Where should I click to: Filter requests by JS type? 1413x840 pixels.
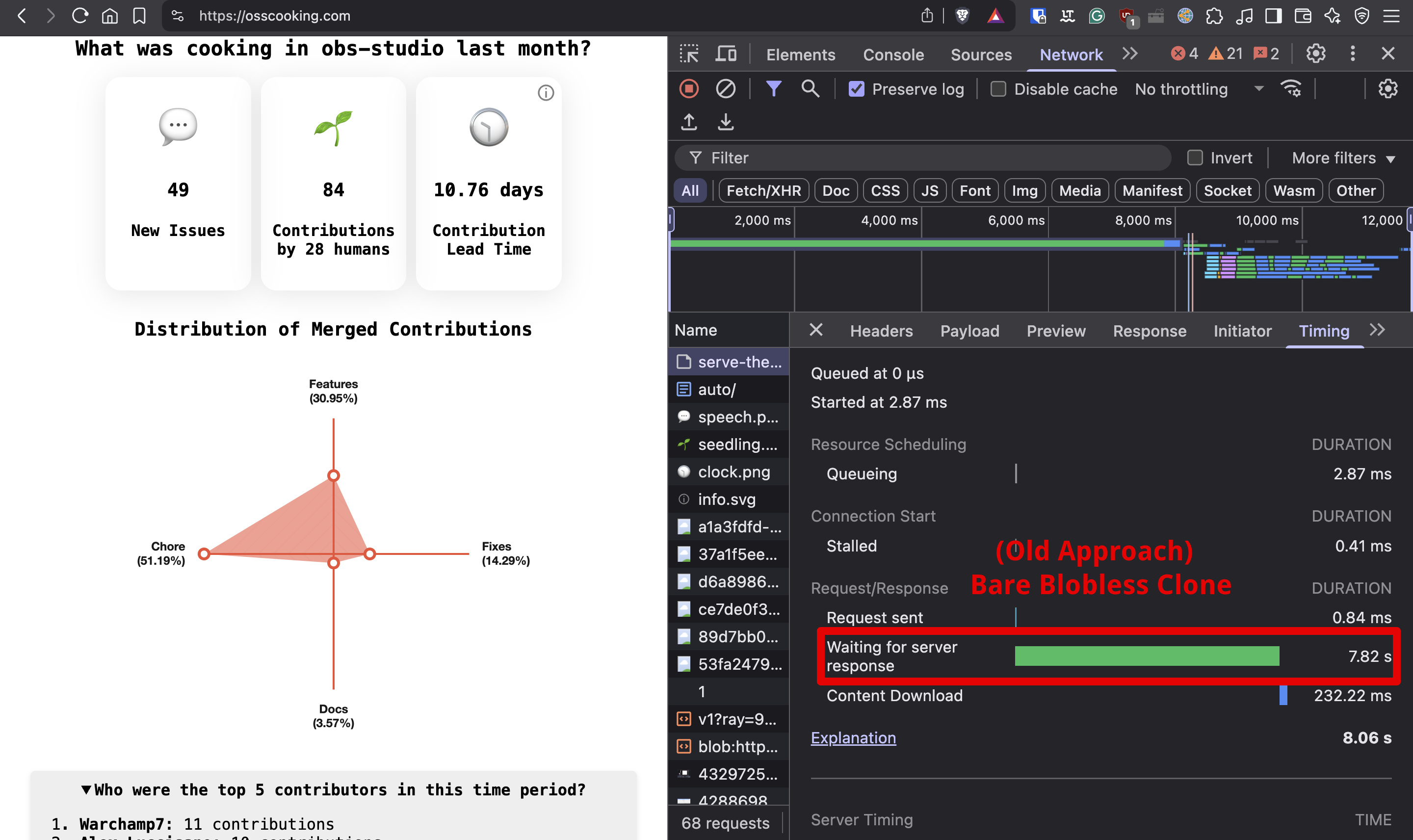[x=929, y=191]
